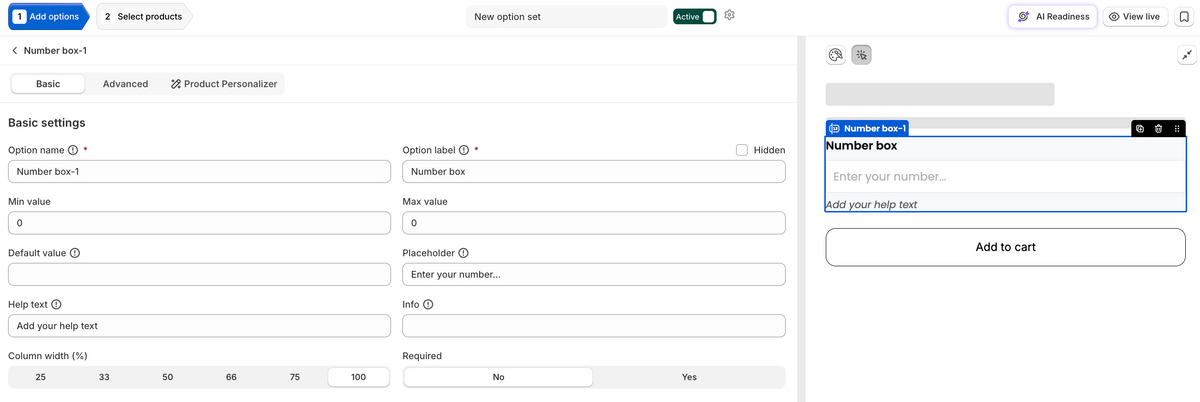The image size is (1200, 402).
Task: Click the Default value input field
Action: (199, 274)
